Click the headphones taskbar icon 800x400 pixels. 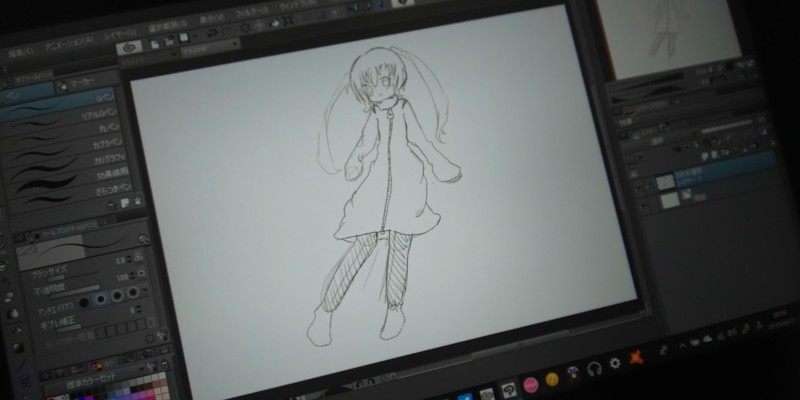(594, 368)
